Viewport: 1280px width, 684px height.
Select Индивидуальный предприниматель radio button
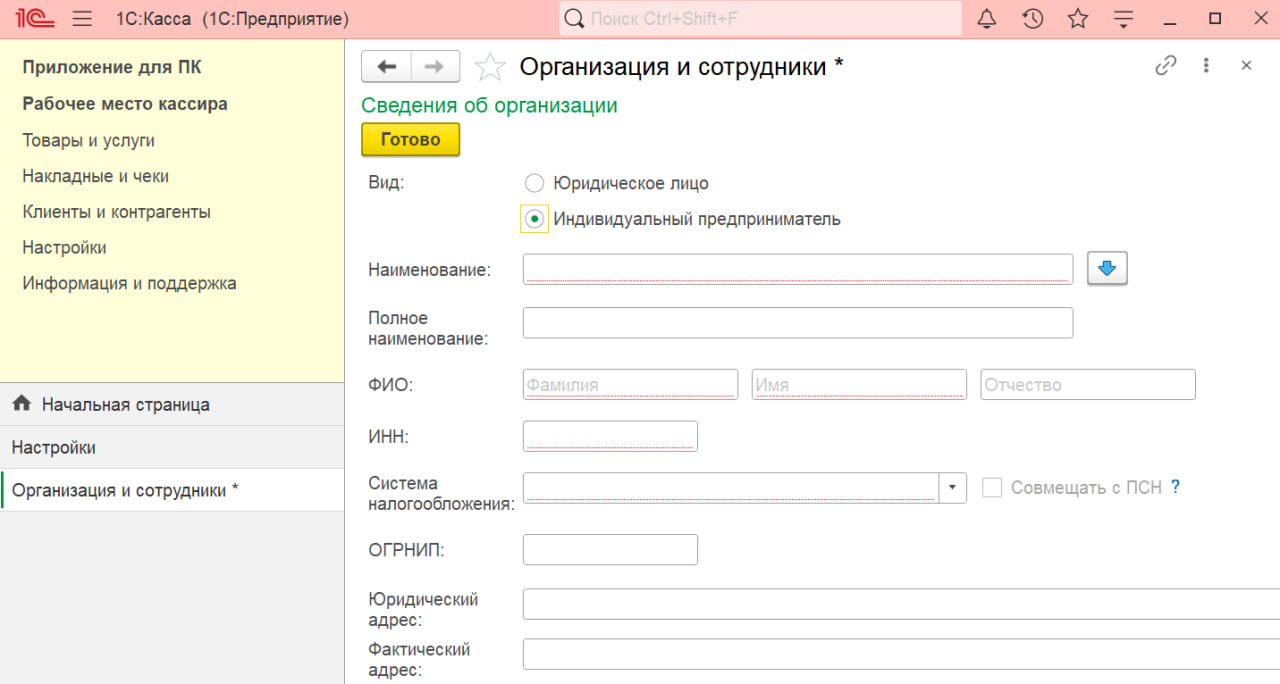(534, 219)
